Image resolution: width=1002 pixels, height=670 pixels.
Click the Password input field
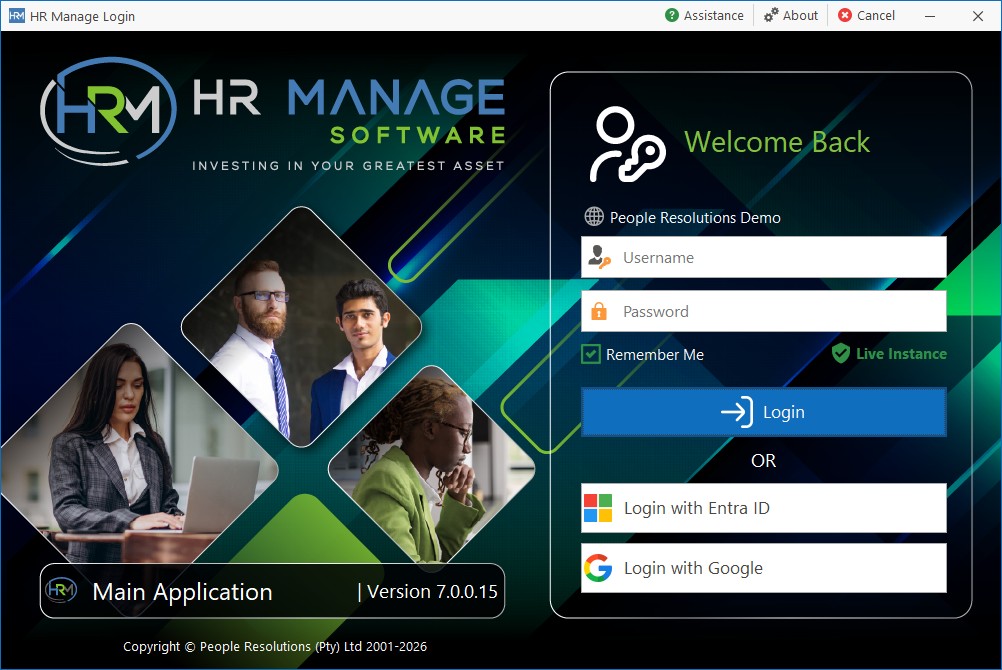(764, 311)
